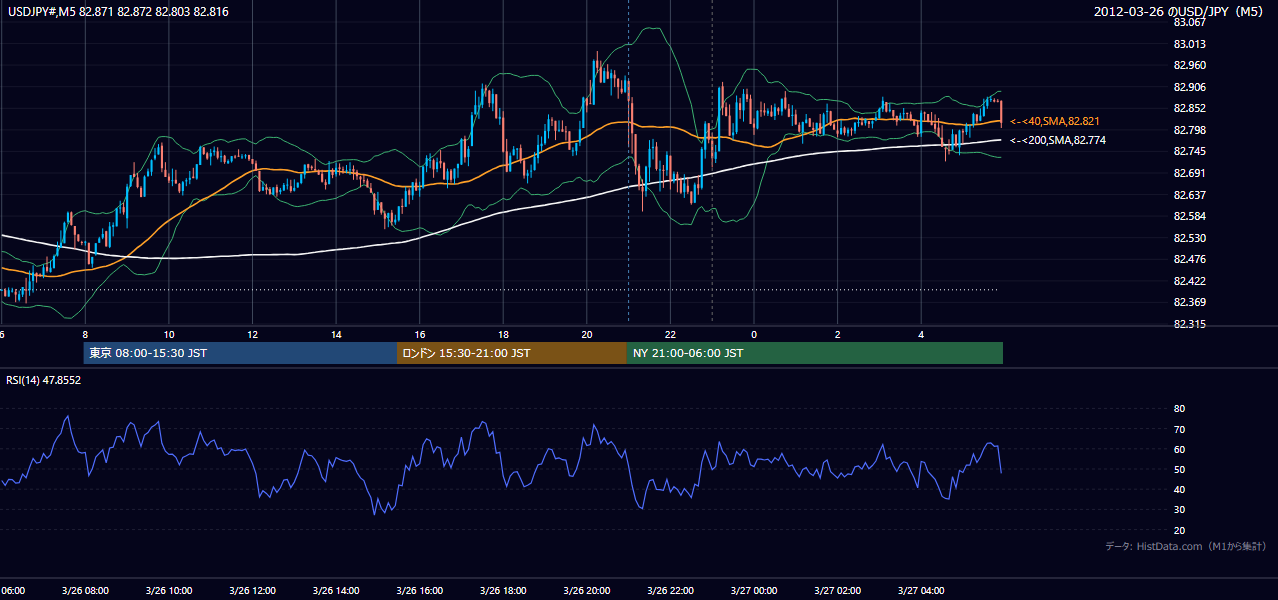Viewport: 1278px width, 600px height.
Task: Click the chart title '2012-03-26 のUSD/JPY (M5)'
Action: pyautogui.click(x=1180, y=12)
